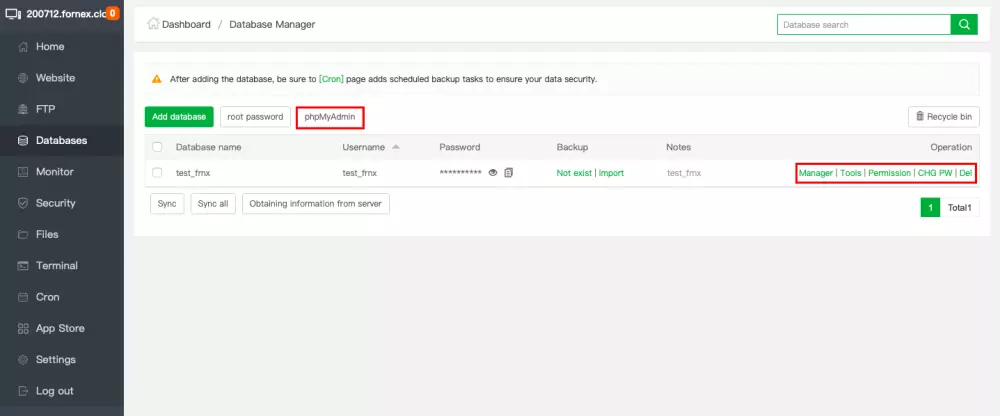This screenshot has width=1000, height=416.
Task: Click the Databases stack icon
Action: [23, 140]
